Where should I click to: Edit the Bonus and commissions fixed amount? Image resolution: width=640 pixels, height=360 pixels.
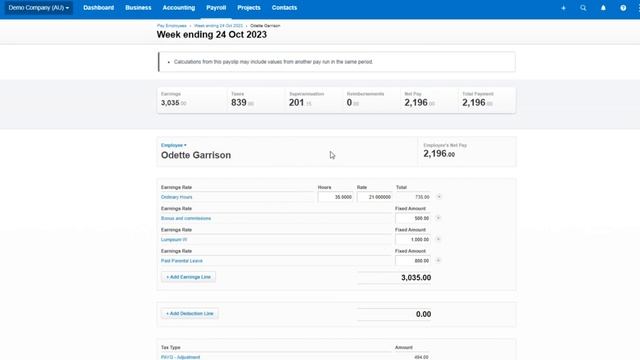pyautogui.click(x=413, y=218)
